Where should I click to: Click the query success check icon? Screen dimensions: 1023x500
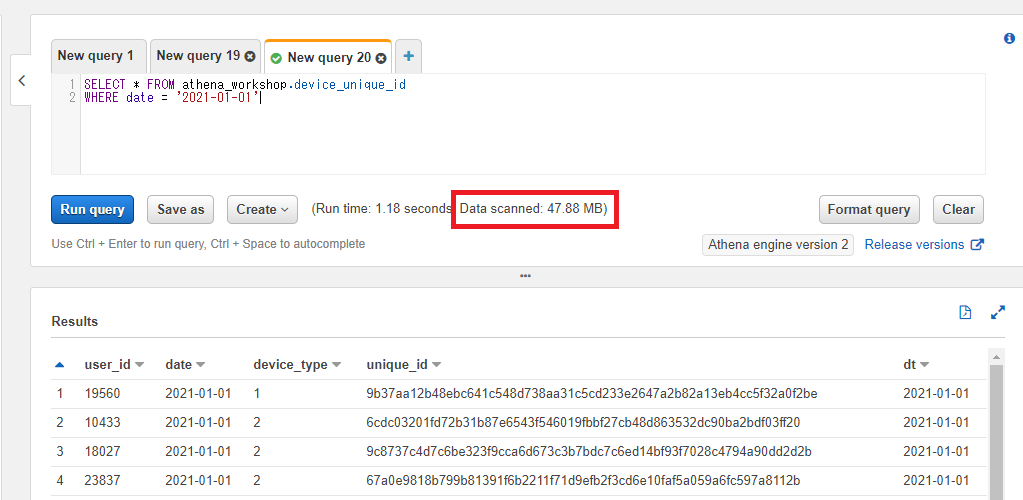(x=276, y=59)
